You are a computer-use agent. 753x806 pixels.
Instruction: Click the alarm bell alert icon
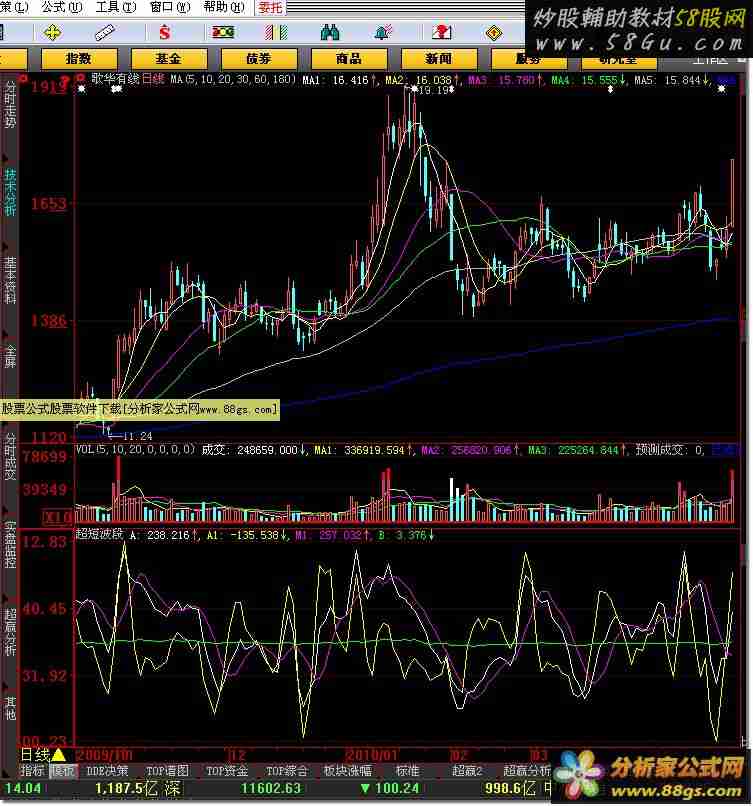(383, 33)
